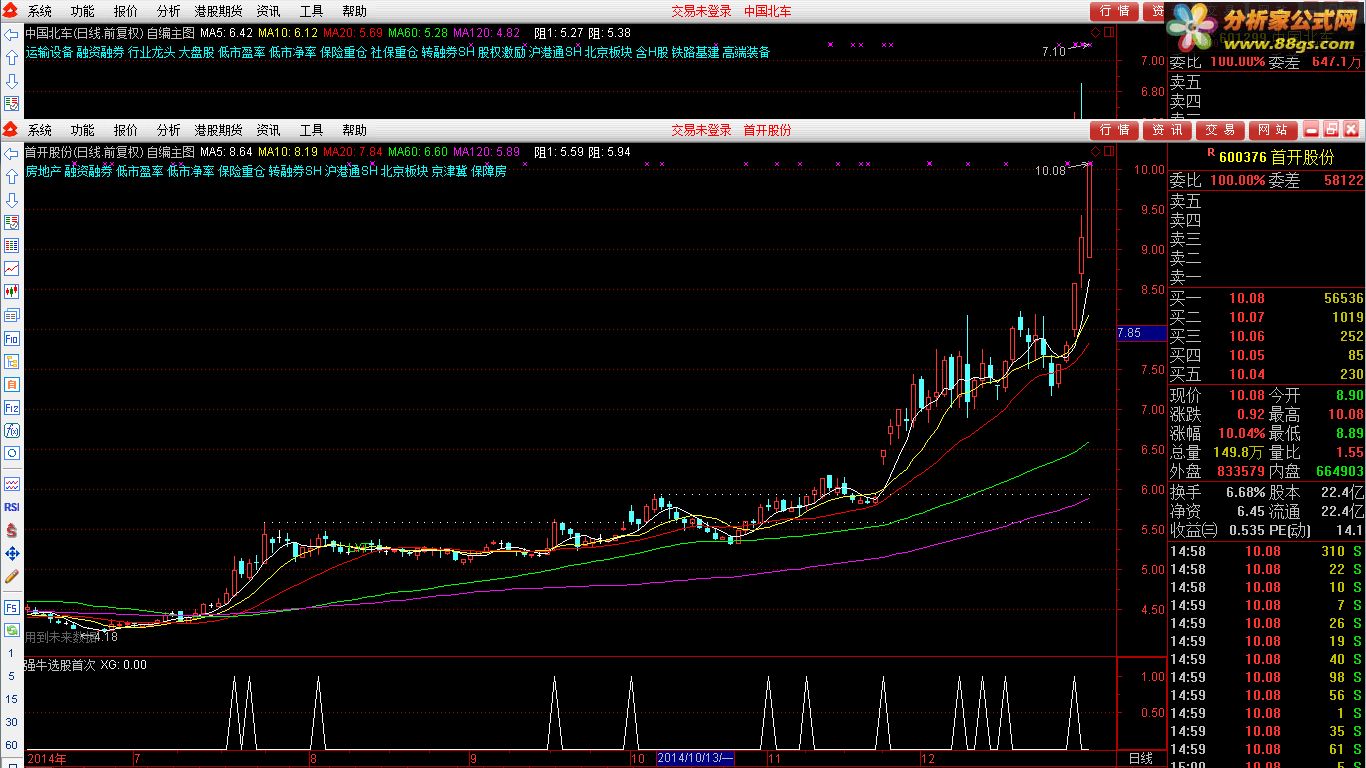1366x768 pixels.
Task: Click the diamond icon at the top right of the front chart
Action: 1096,152
